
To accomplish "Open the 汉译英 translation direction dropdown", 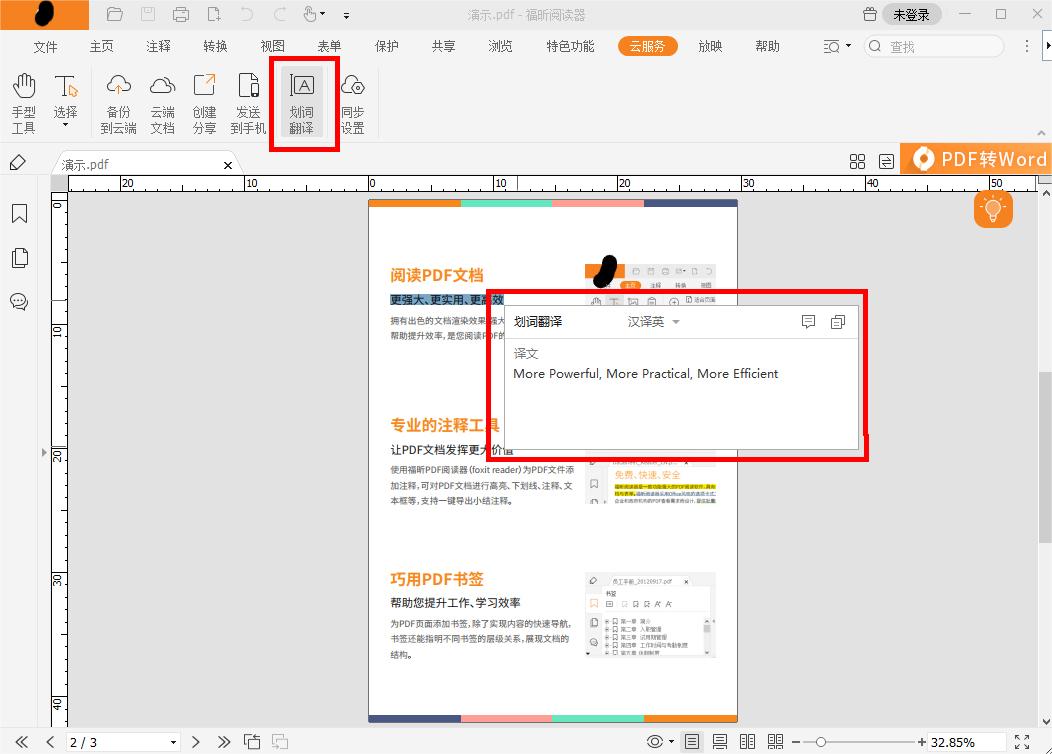I will click(x=655, y=322).
